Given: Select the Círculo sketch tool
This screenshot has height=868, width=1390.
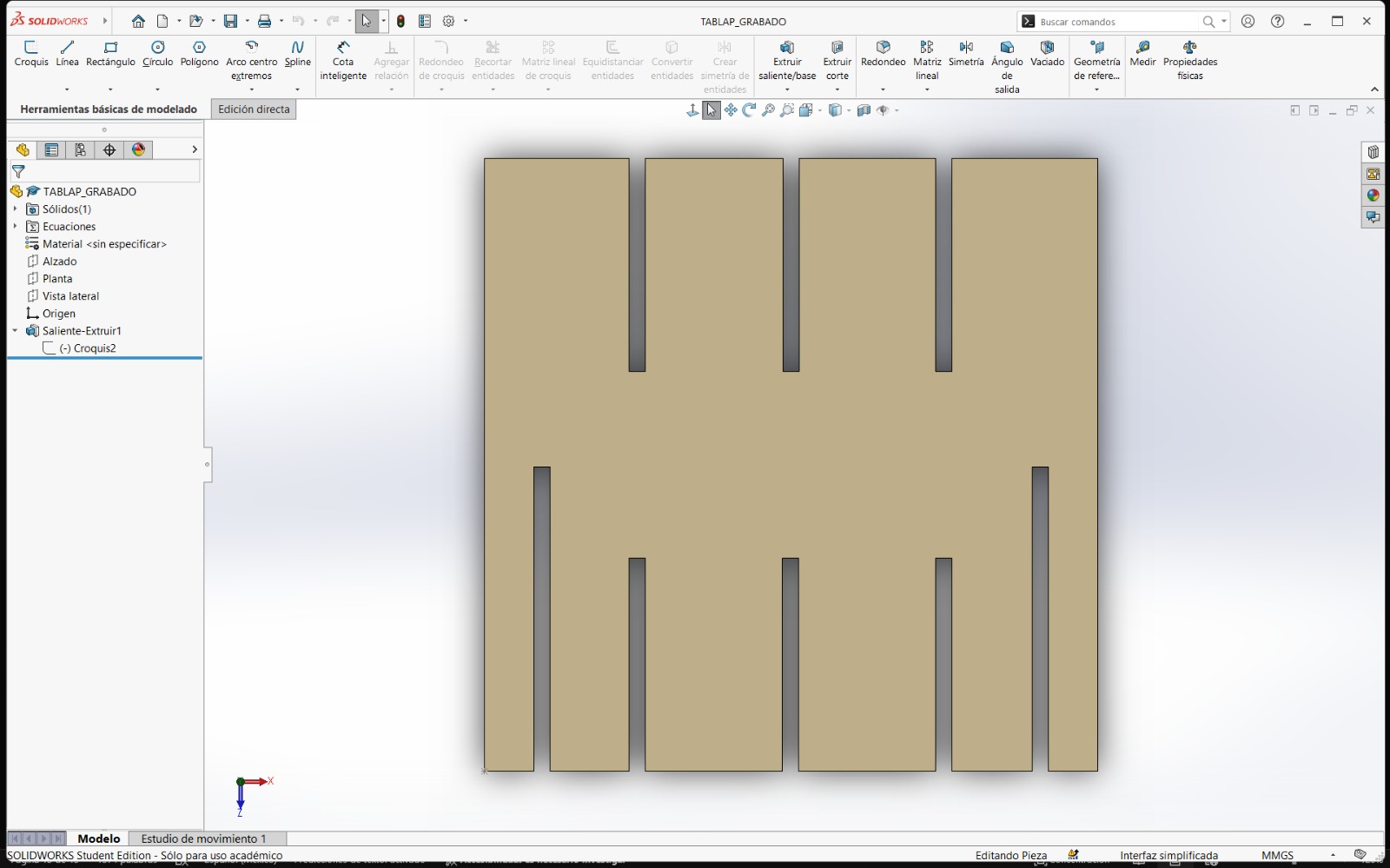Looking at the screenshot, I should tap(157, 52).
